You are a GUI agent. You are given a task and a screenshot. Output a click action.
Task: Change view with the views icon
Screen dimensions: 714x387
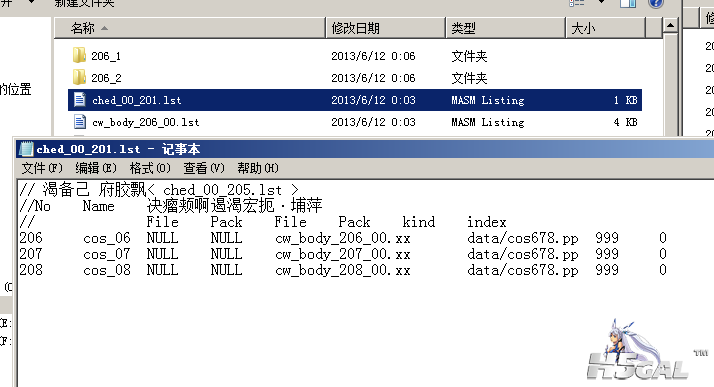point(576,3)
